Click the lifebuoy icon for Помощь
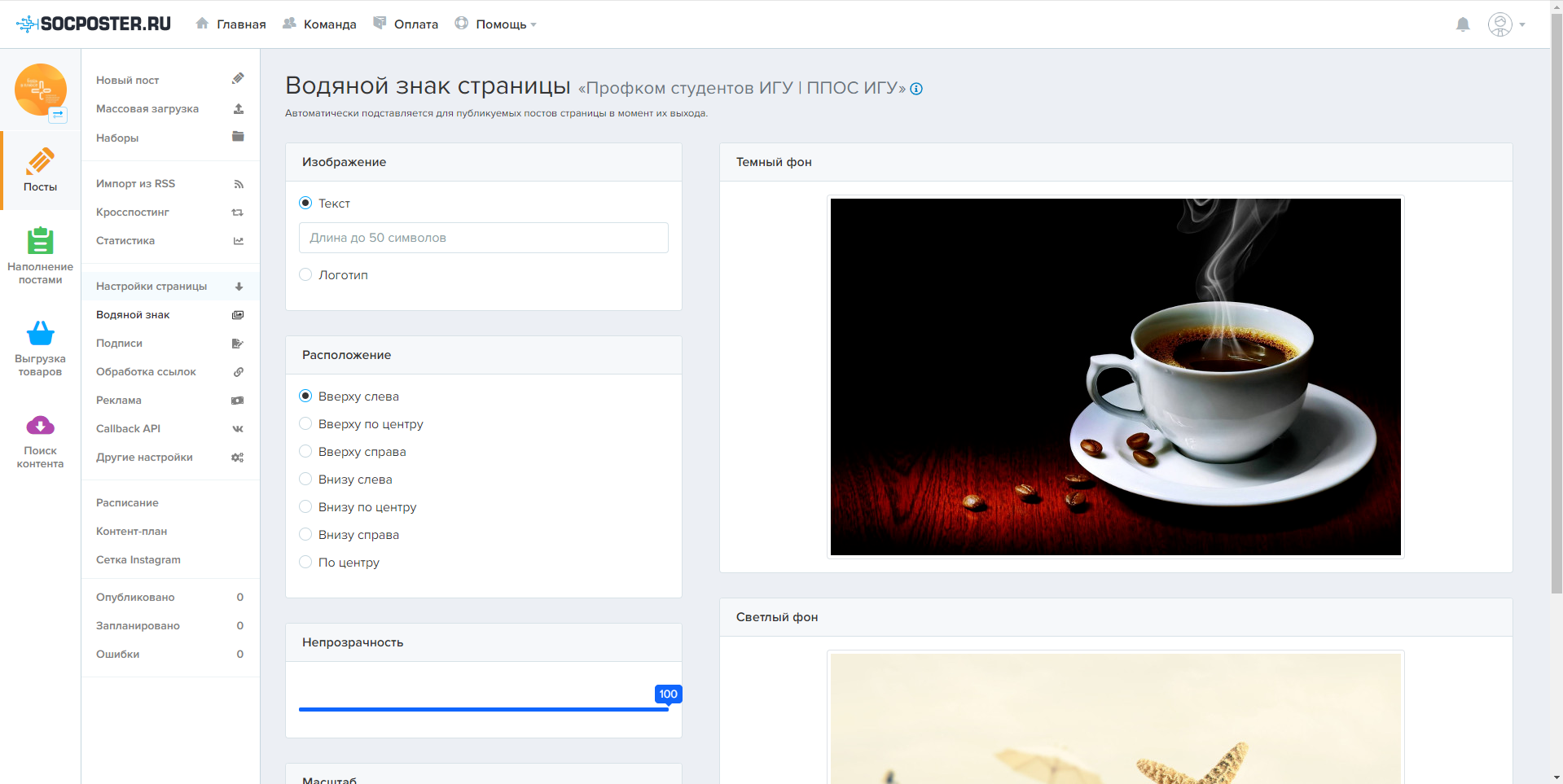The width and height of the screenshot is (1563, 784). pyautogui.click(x=462, y=24)
